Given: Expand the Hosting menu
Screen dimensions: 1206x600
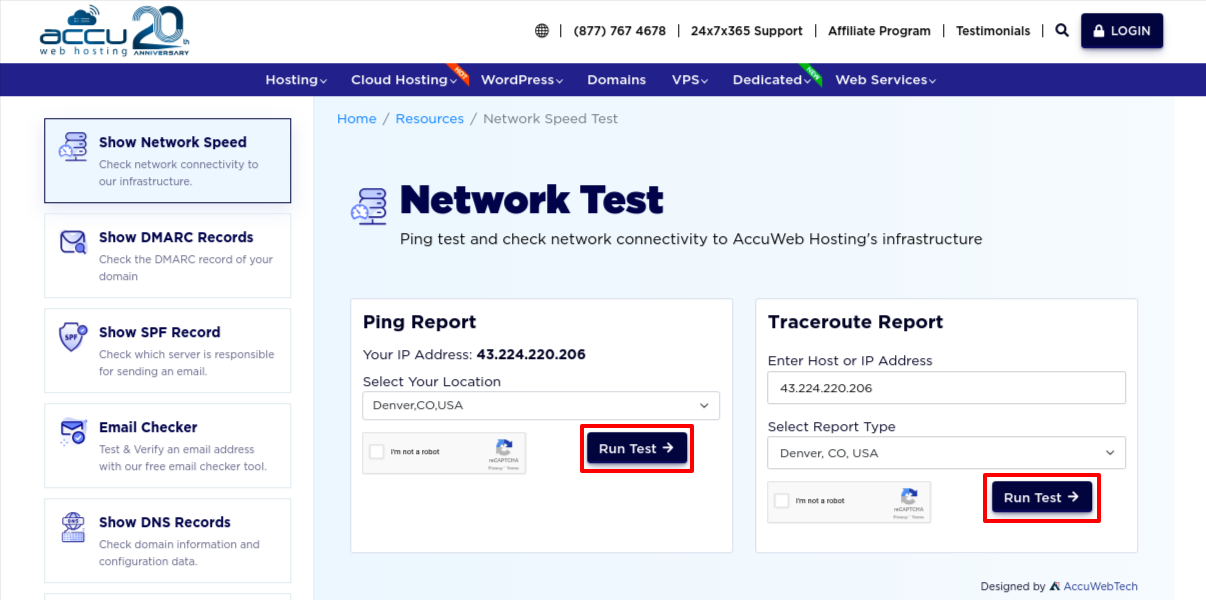Looking at the screenshot, I should point(296,80).
